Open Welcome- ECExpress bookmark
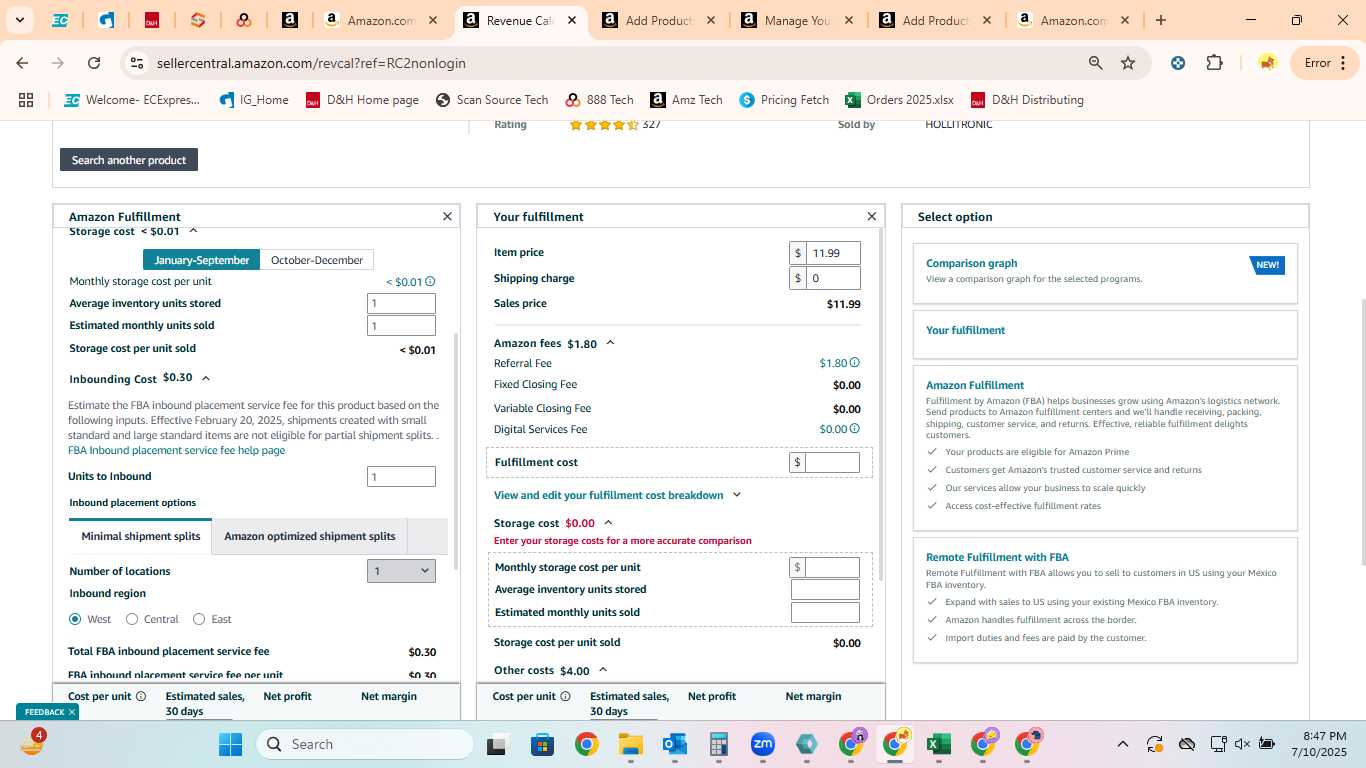 coord(132,100)
